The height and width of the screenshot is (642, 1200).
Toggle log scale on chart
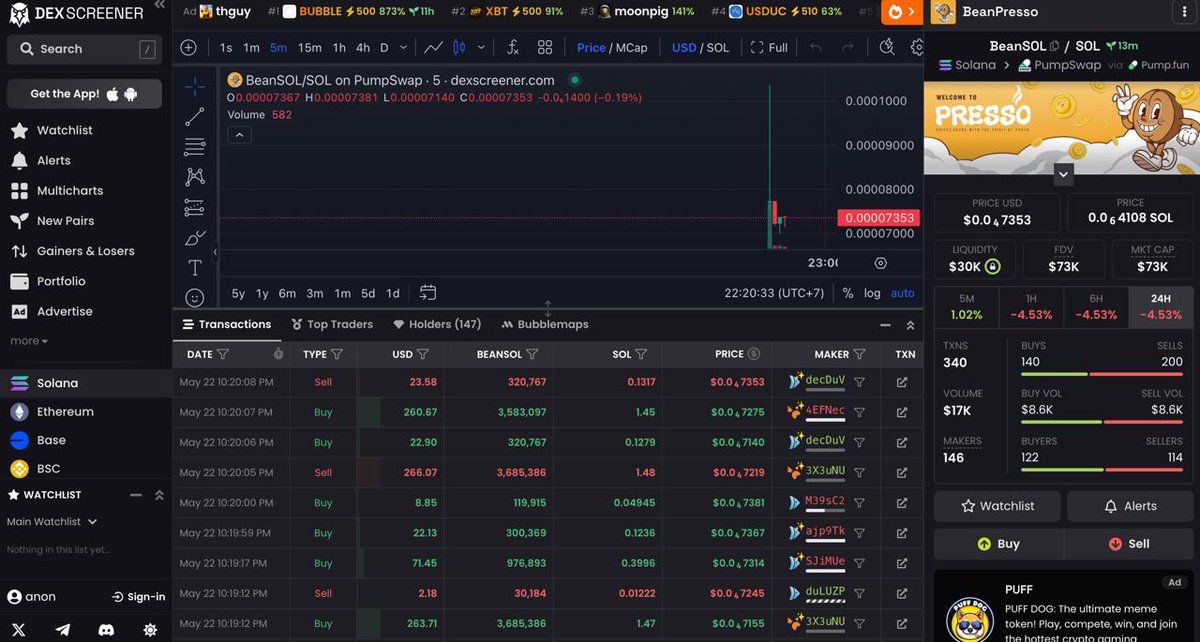[x=873, y=293]
